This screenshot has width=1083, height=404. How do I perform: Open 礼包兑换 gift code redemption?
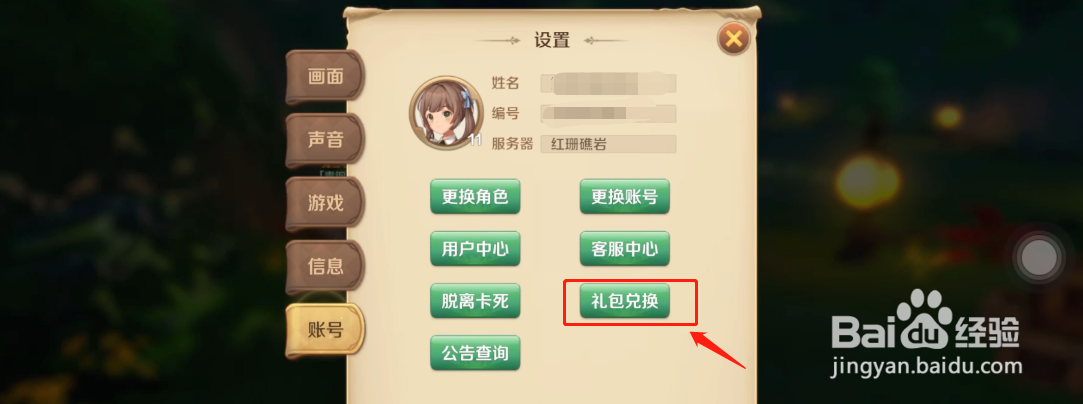click(x=624, y=300)
